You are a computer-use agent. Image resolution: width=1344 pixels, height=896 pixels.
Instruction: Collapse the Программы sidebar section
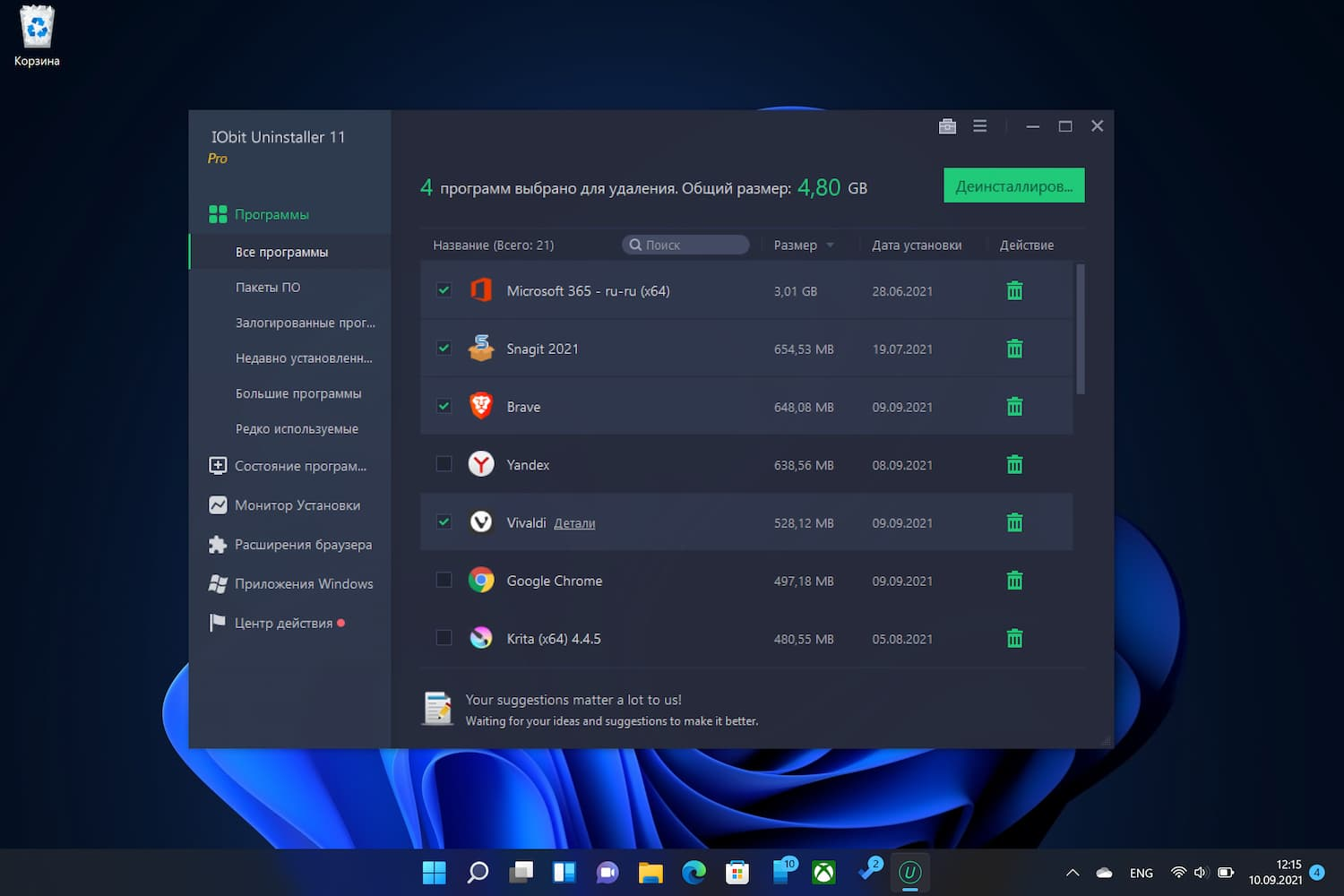pyautogui.click(x=271, y=215)
